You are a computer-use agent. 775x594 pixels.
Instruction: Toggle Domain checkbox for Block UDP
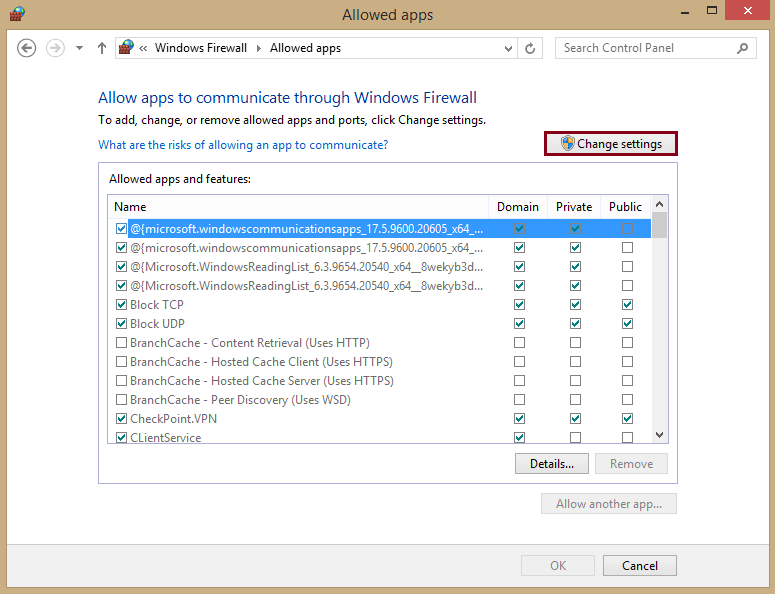pyautogui.click(x=519, y=324)
